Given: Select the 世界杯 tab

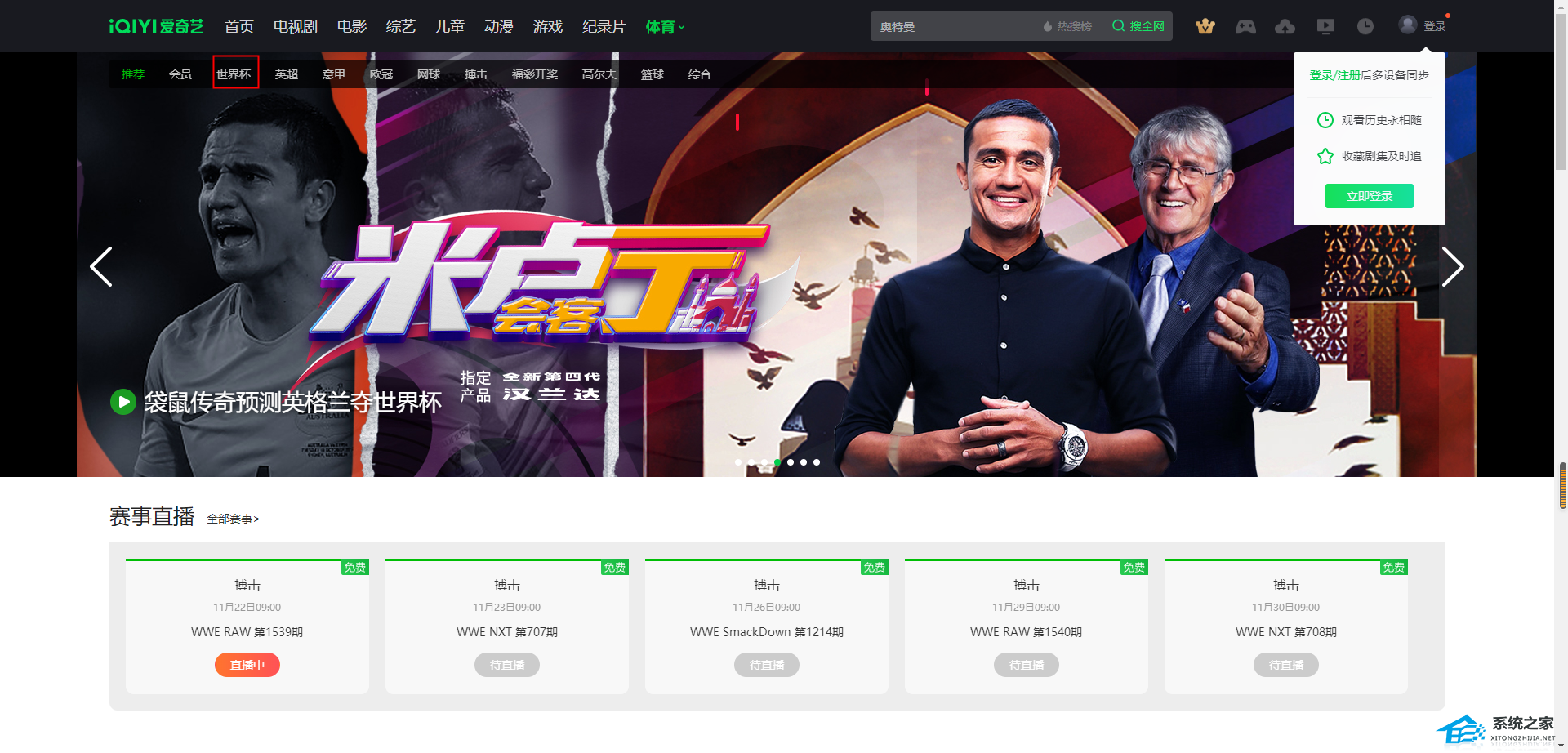Looking at the screenshot, I should point(234,74).
